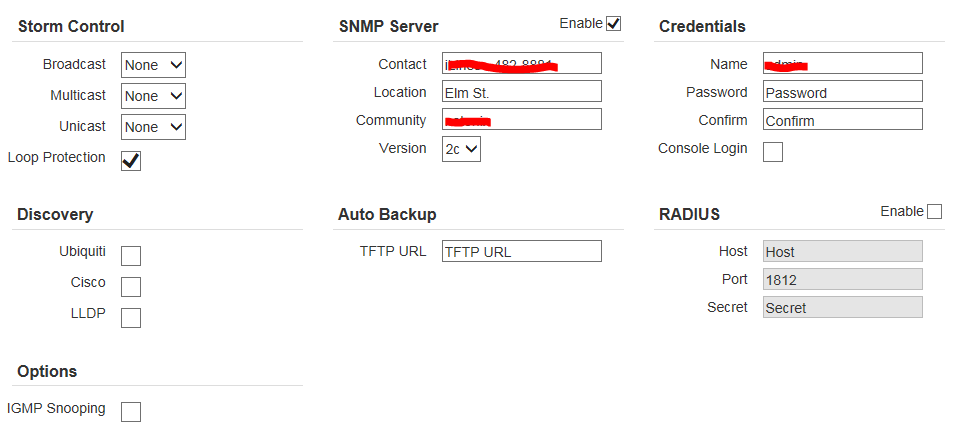
Task: Enable IGMP Snooping checkbox
Action: tap(131, 412)
